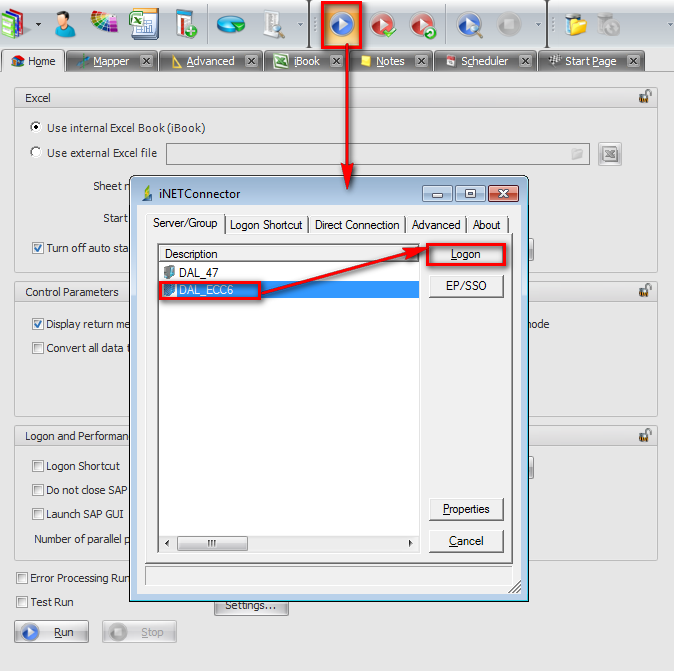
Task: Open the books library icon in toolbar
Action: [14, 25]
